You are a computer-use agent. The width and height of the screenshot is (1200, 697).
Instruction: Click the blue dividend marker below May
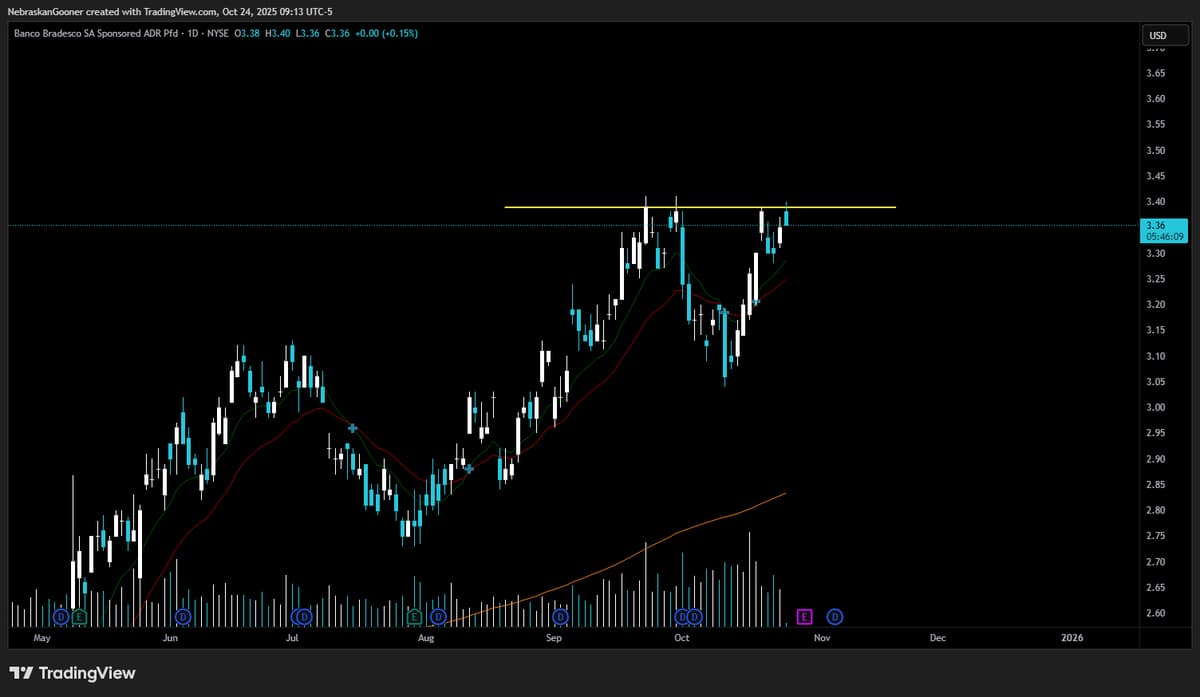59,617
